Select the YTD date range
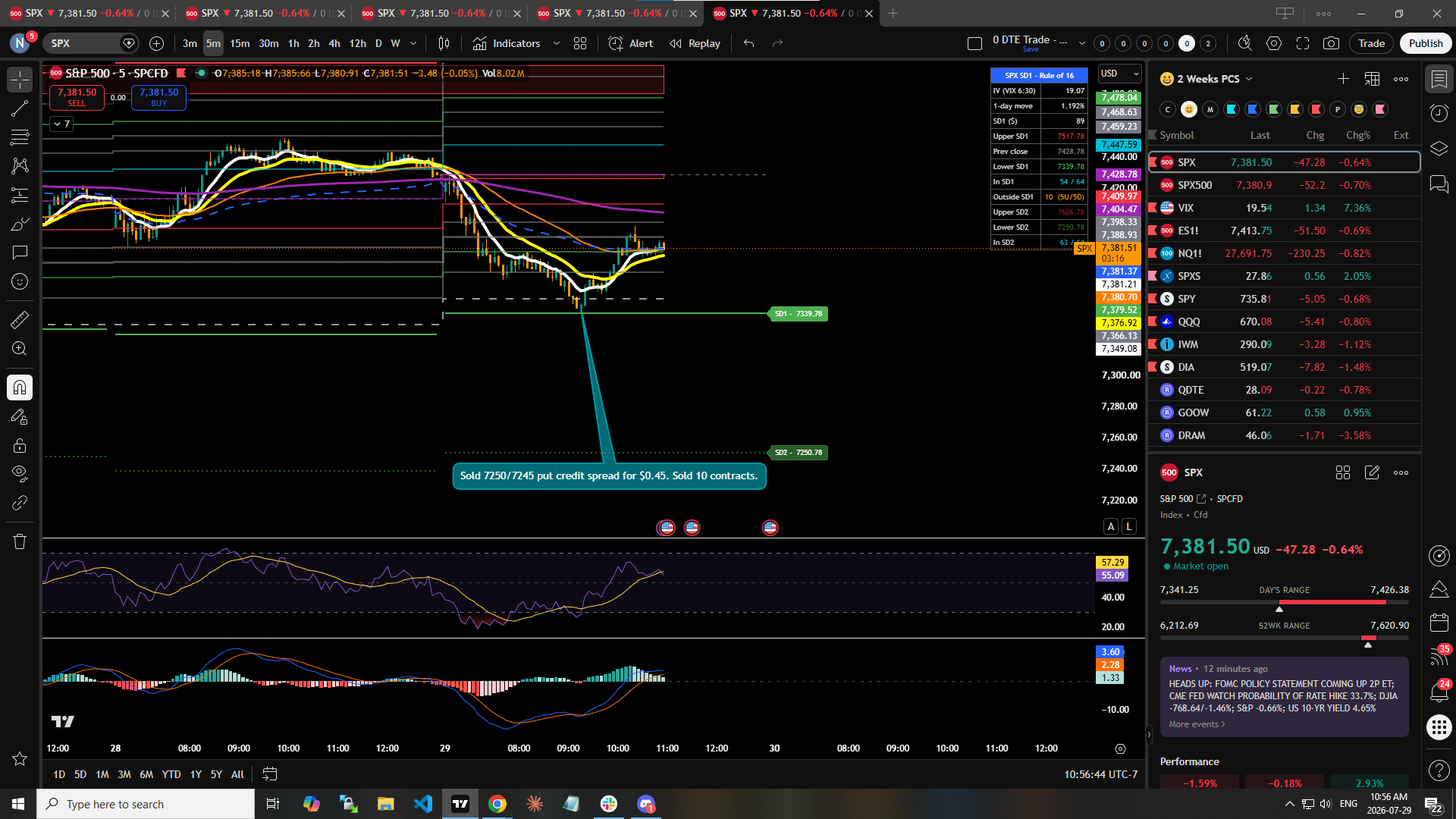 tap(171, 774)
